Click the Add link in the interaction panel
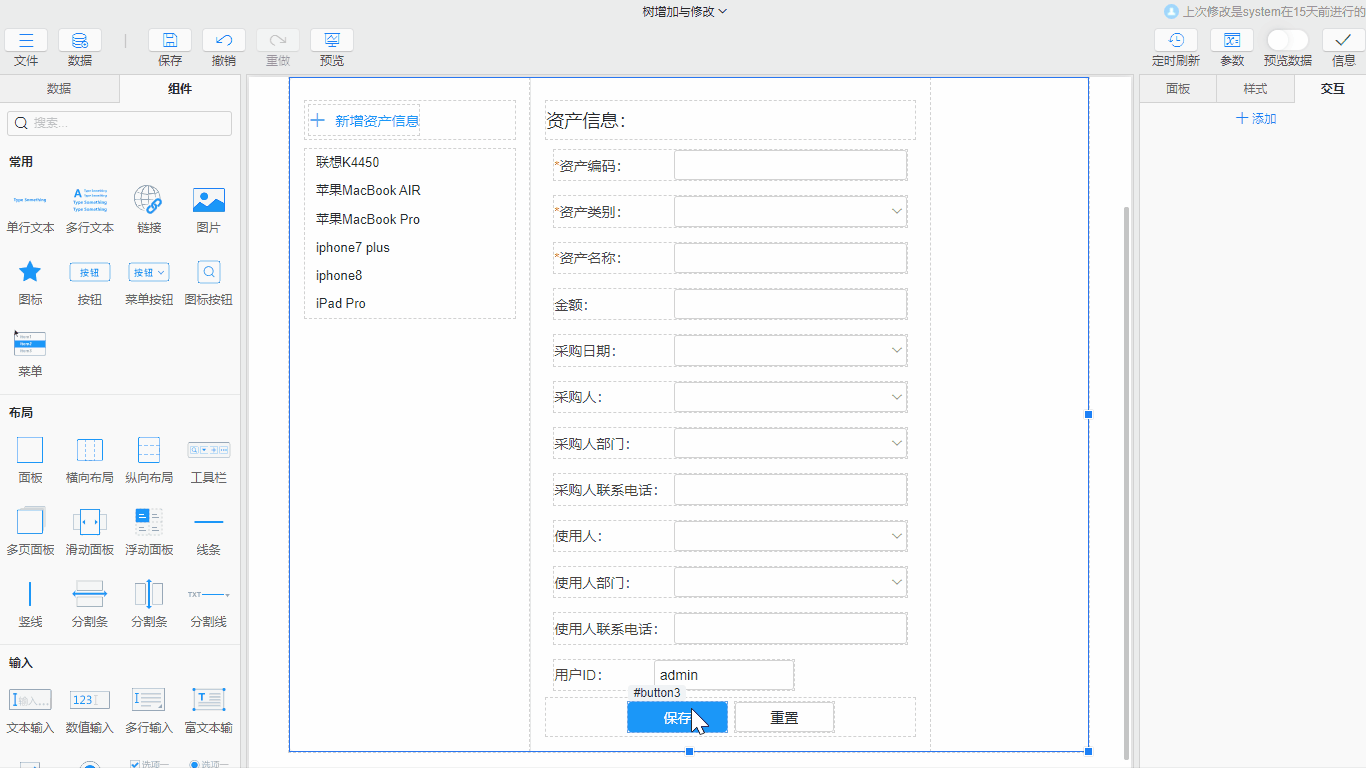This screenshot has width=1366, height=768. (1256, 119)
